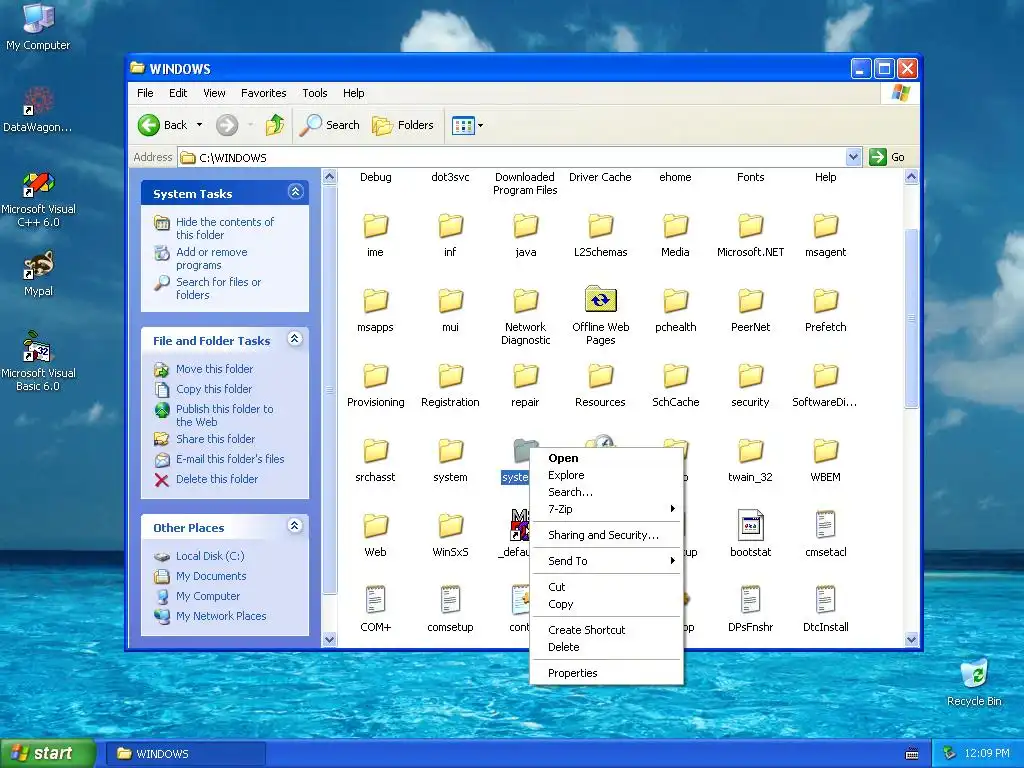Click Share this folder link
The width and height of the screenshot is (1024, 768).
(216, 439)
